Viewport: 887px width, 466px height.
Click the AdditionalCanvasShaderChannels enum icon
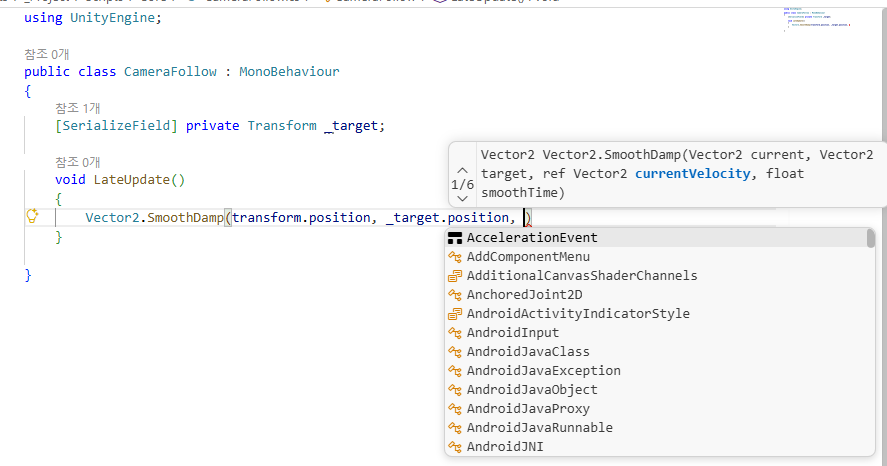pos(455,276)
